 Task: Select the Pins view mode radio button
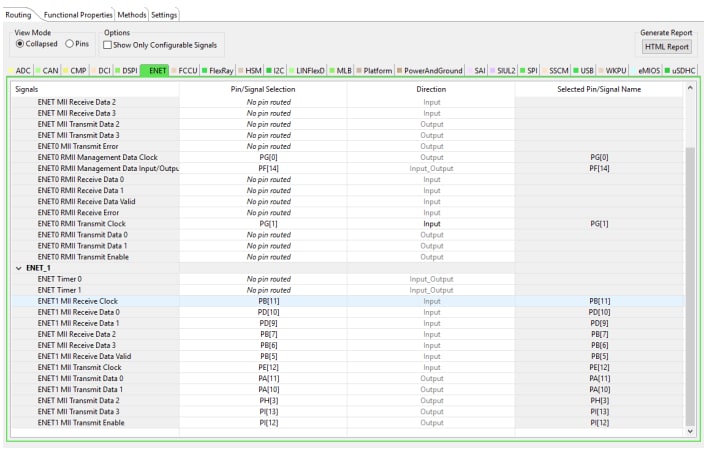[x=69, y=44]
